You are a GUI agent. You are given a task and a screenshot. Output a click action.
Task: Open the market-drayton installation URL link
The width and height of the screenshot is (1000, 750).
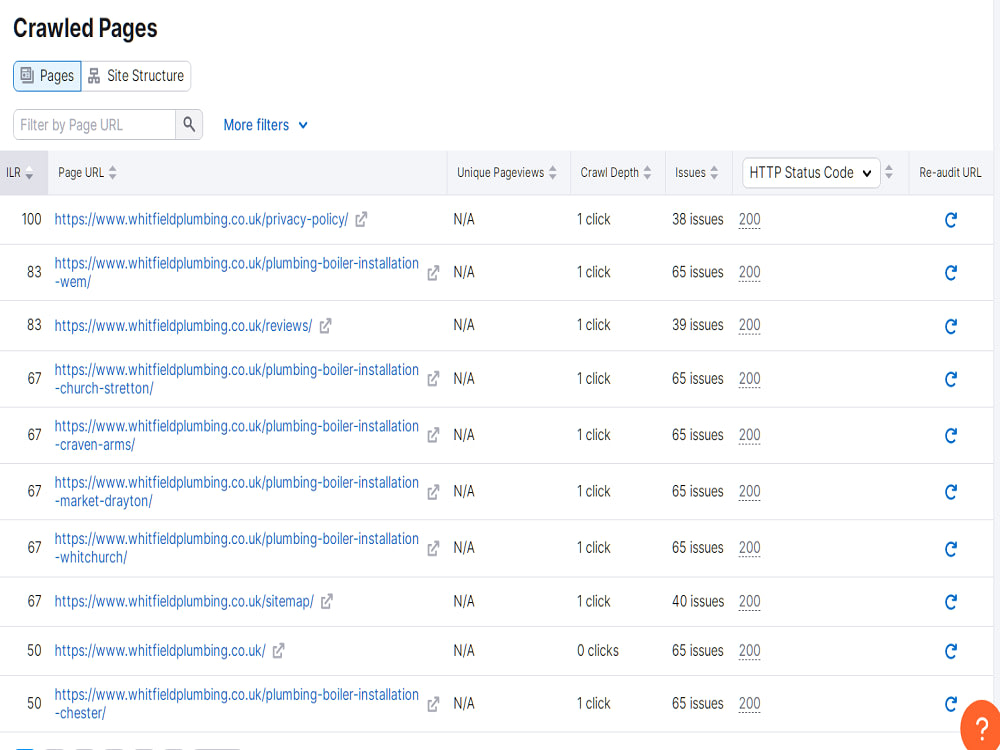click(237, 492)
